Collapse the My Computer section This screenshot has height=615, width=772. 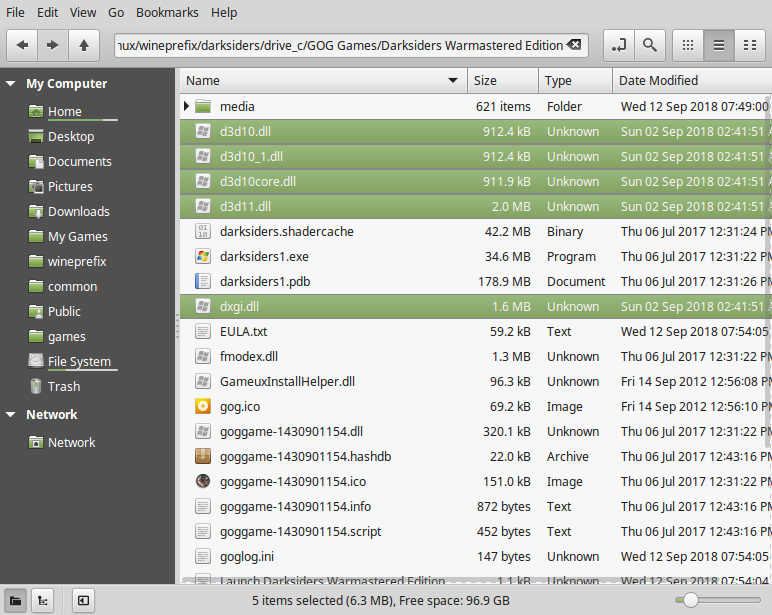tap(10, 84)
